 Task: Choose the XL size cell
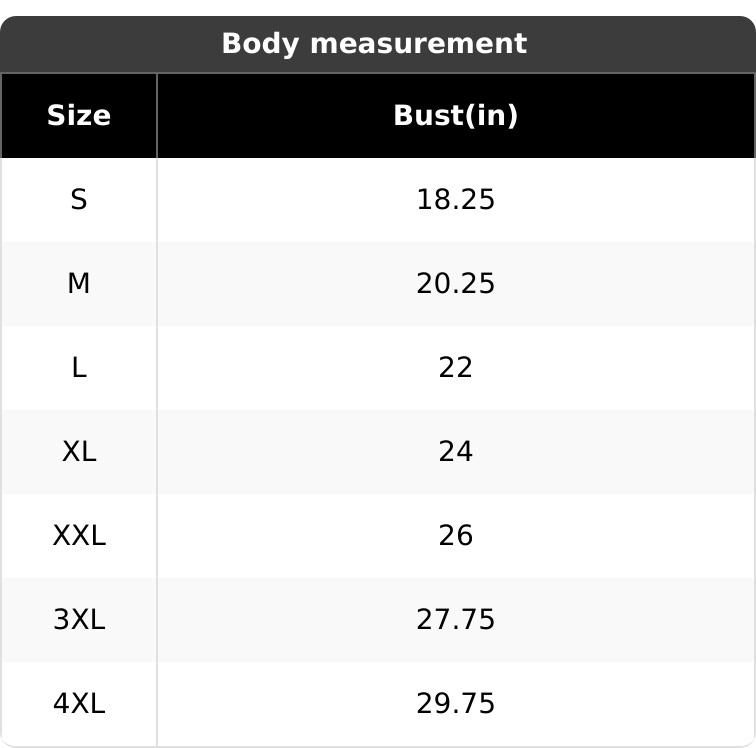[x=79, y=452]
